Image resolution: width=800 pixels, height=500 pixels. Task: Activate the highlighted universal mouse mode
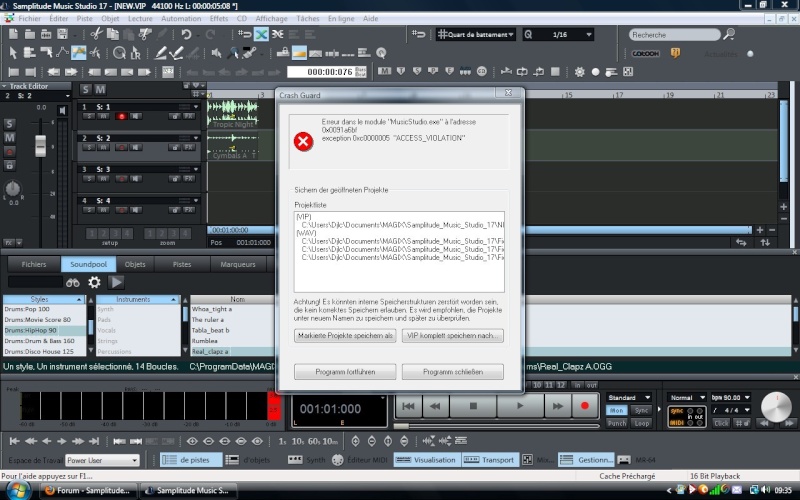[79, 53]
